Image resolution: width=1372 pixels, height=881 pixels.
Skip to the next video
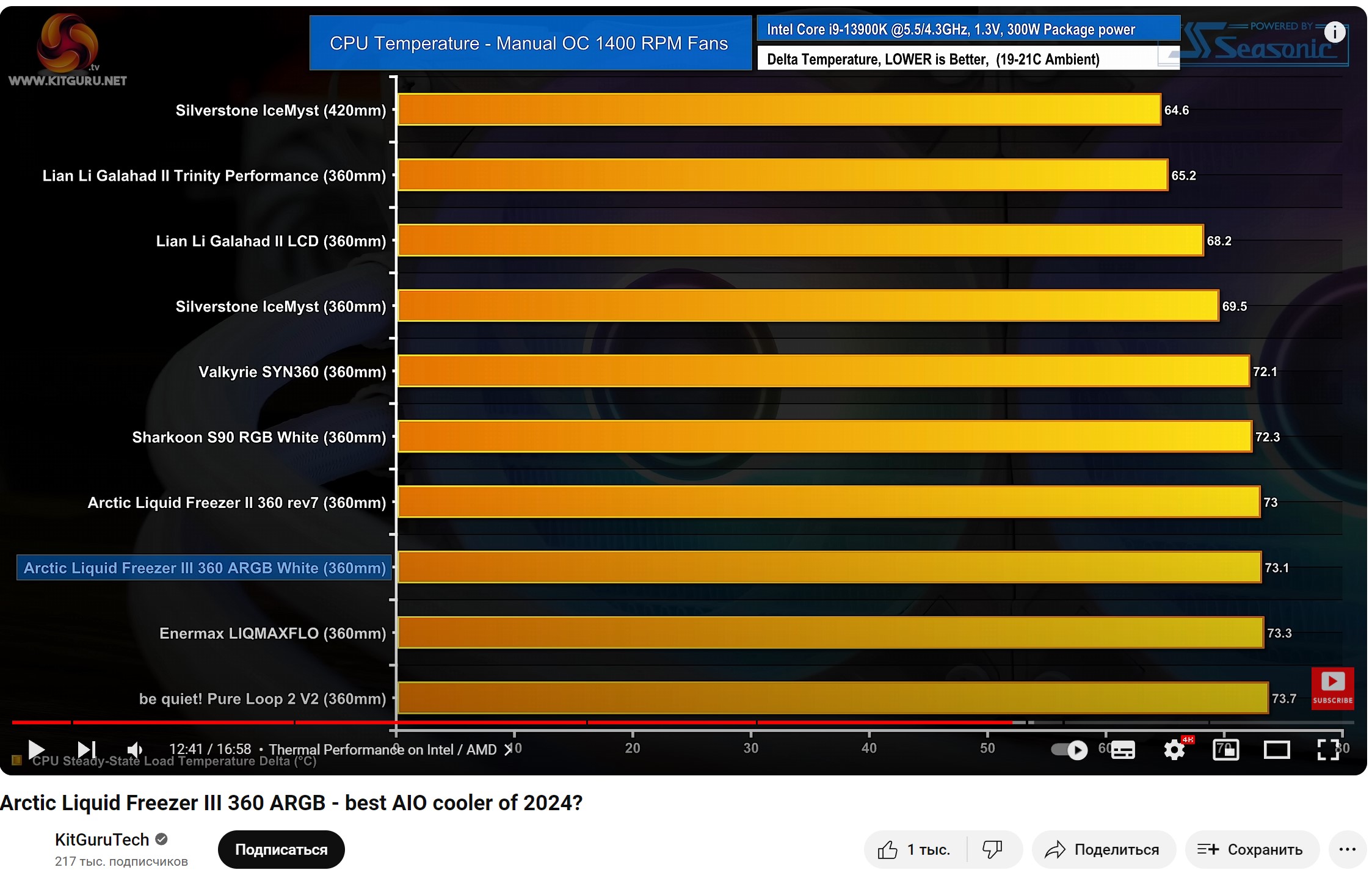click(x=86, y=749)
